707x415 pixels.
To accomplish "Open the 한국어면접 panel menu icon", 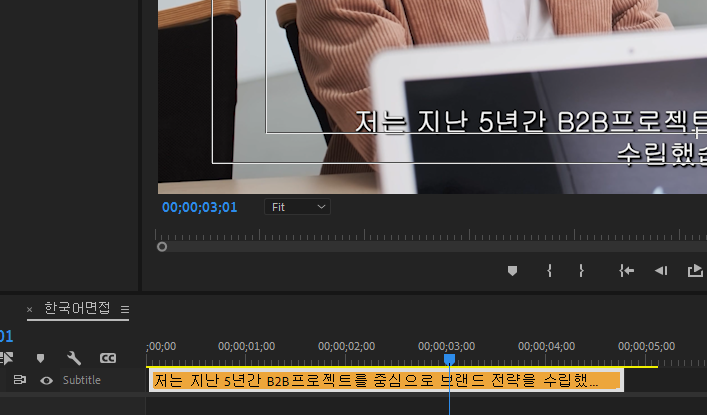I will [x=125, y=309].
